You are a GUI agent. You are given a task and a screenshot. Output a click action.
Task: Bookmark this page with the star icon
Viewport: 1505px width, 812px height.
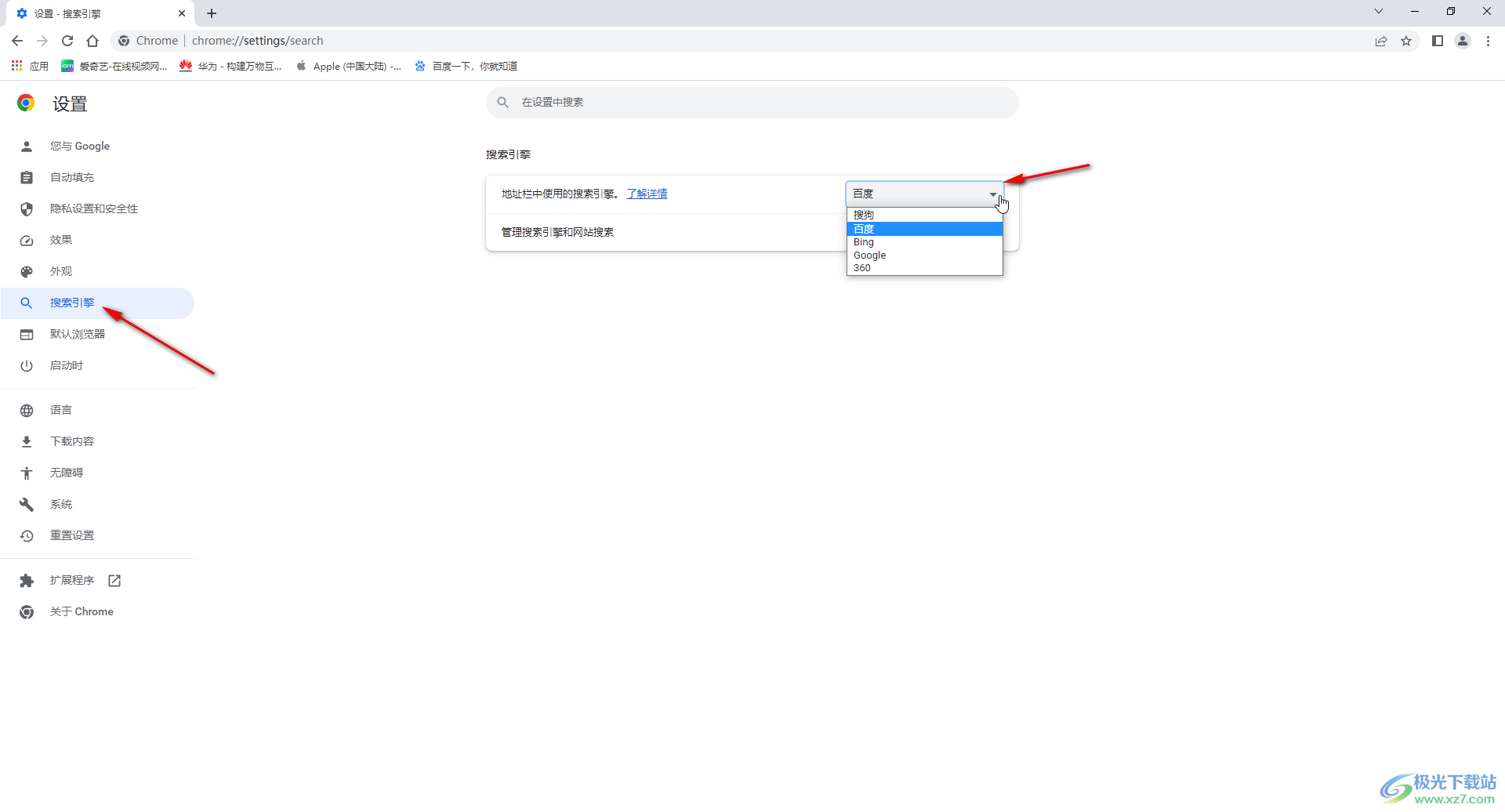pos(1406,41)
